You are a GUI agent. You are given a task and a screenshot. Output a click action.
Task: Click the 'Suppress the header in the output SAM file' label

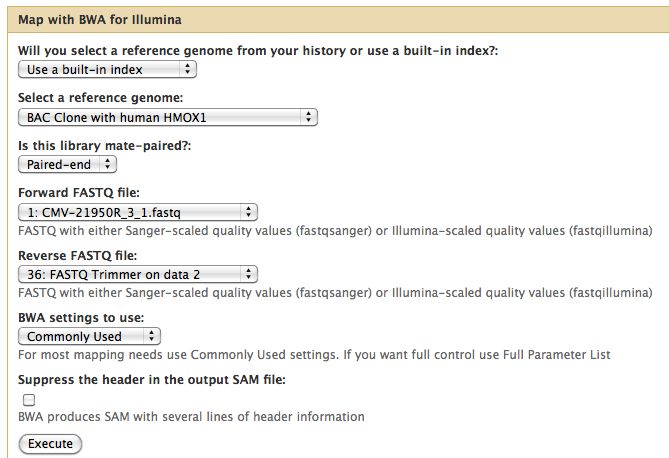coord(153,380)
